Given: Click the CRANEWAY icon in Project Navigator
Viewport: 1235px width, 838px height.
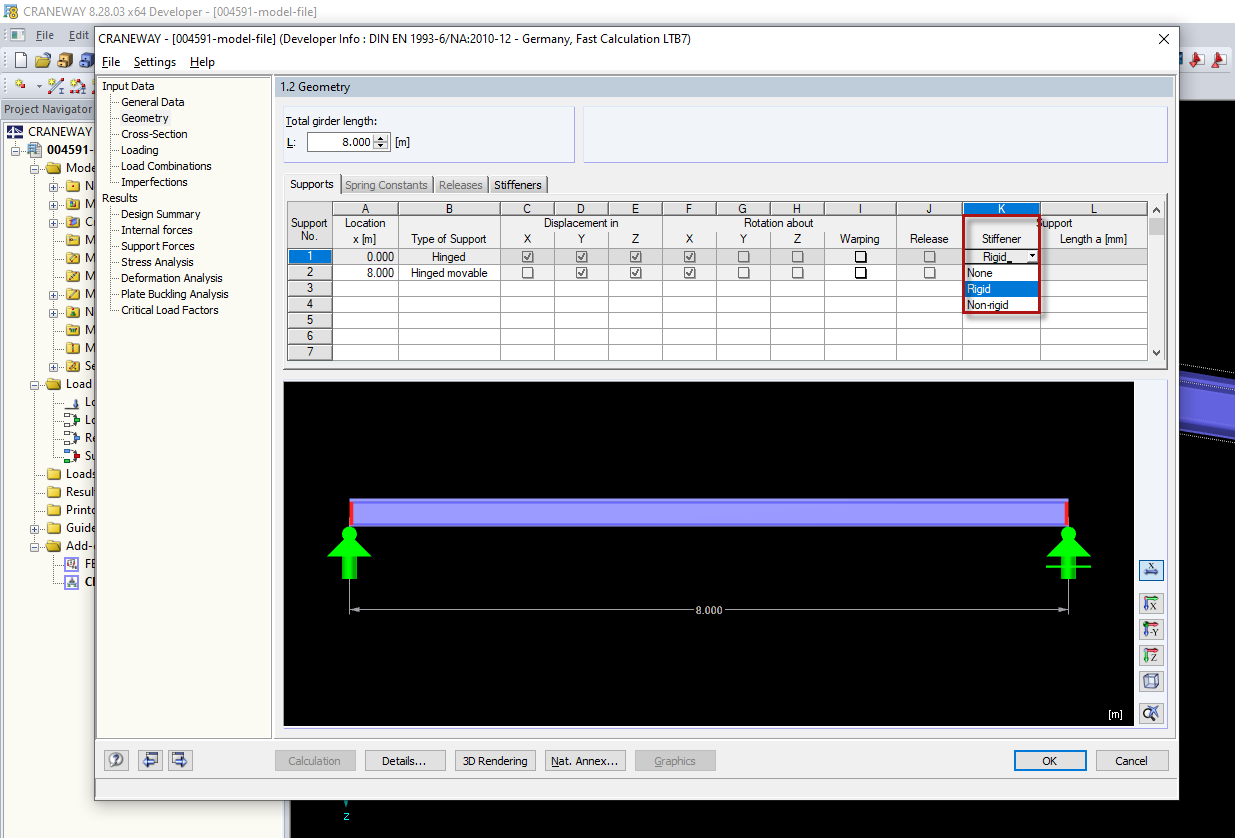Looking at the screenshot, I should 15,131.
